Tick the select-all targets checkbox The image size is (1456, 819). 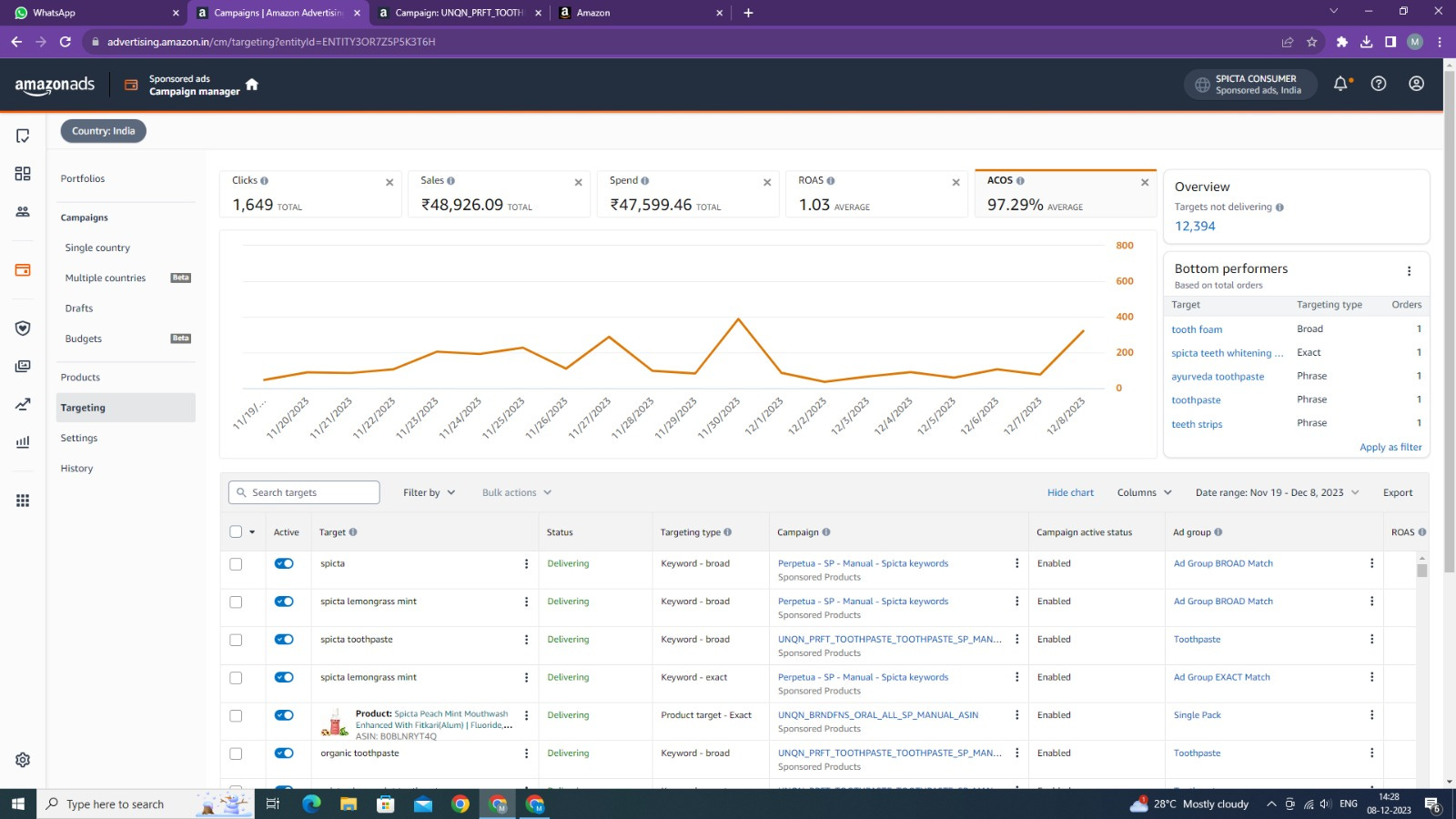point(236,532)
